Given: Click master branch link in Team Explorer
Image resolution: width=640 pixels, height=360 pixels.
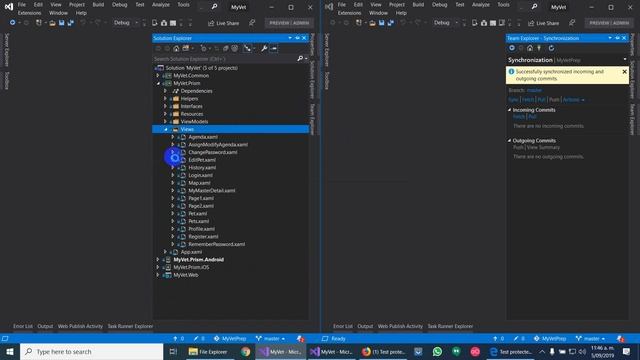Looking at the screenshot, I should click(534, 90).
